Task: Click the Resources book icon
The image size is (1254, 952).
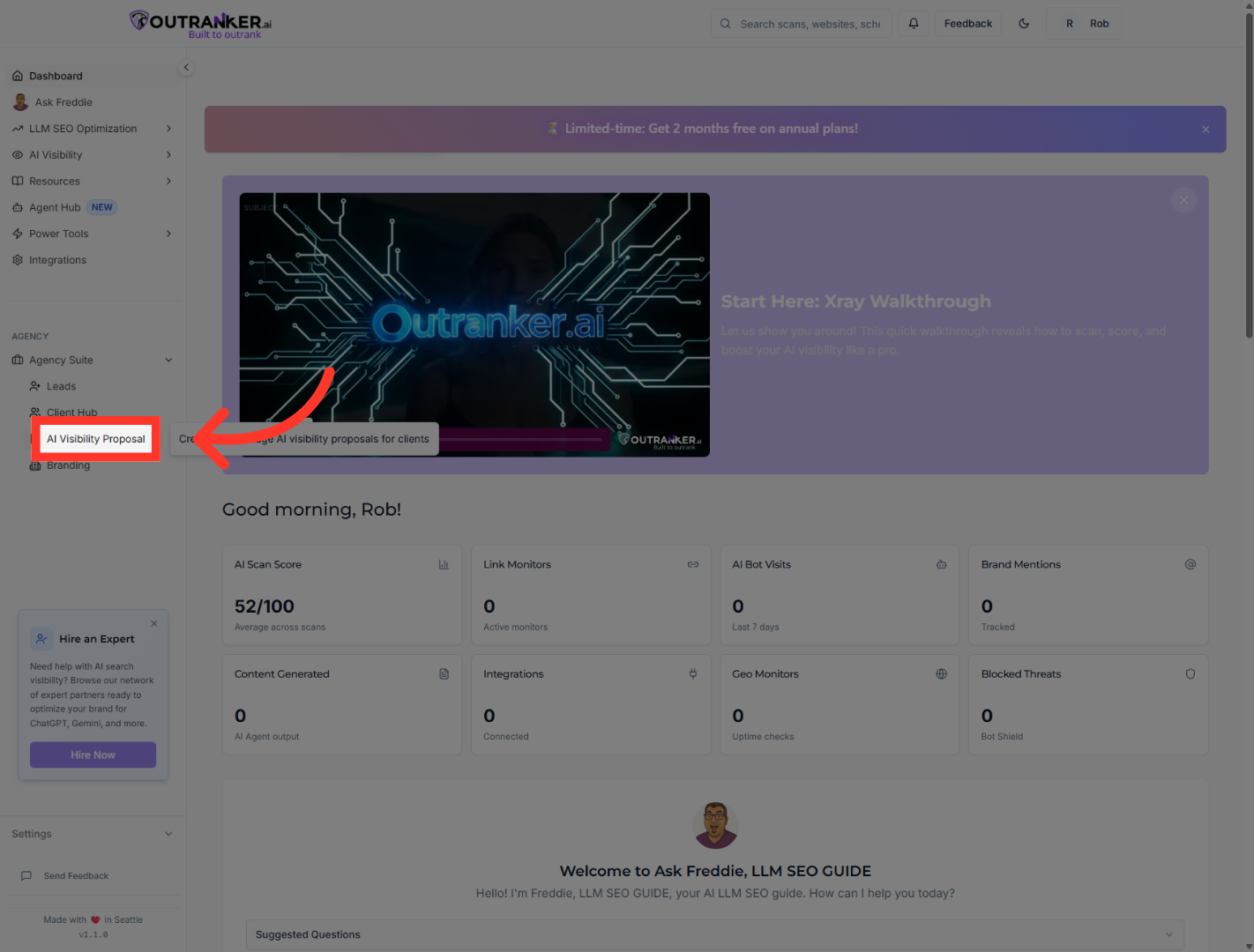Action: tap(18, 182)
